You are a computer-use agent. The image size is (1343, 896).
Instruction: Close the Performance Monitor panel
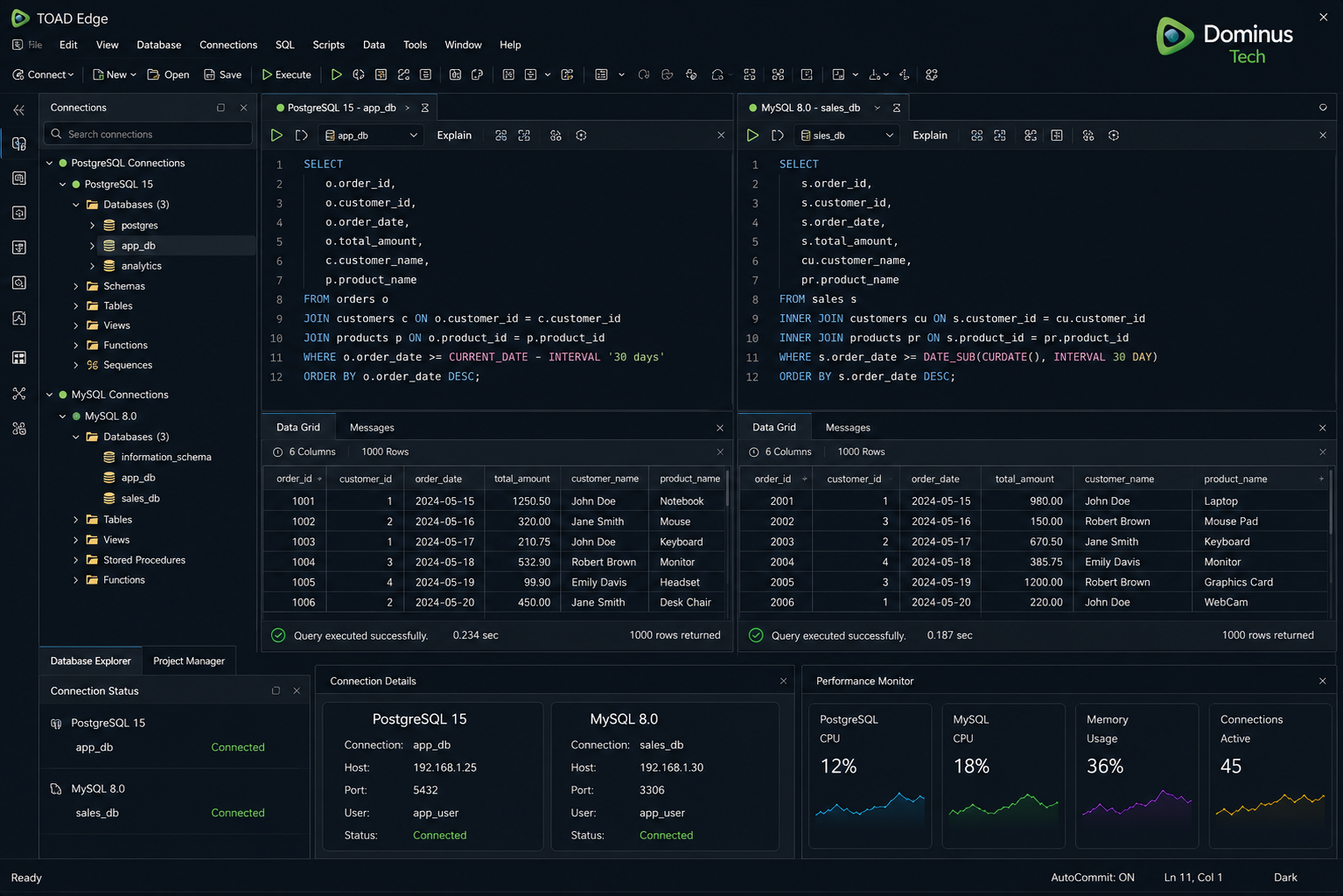1322,681
